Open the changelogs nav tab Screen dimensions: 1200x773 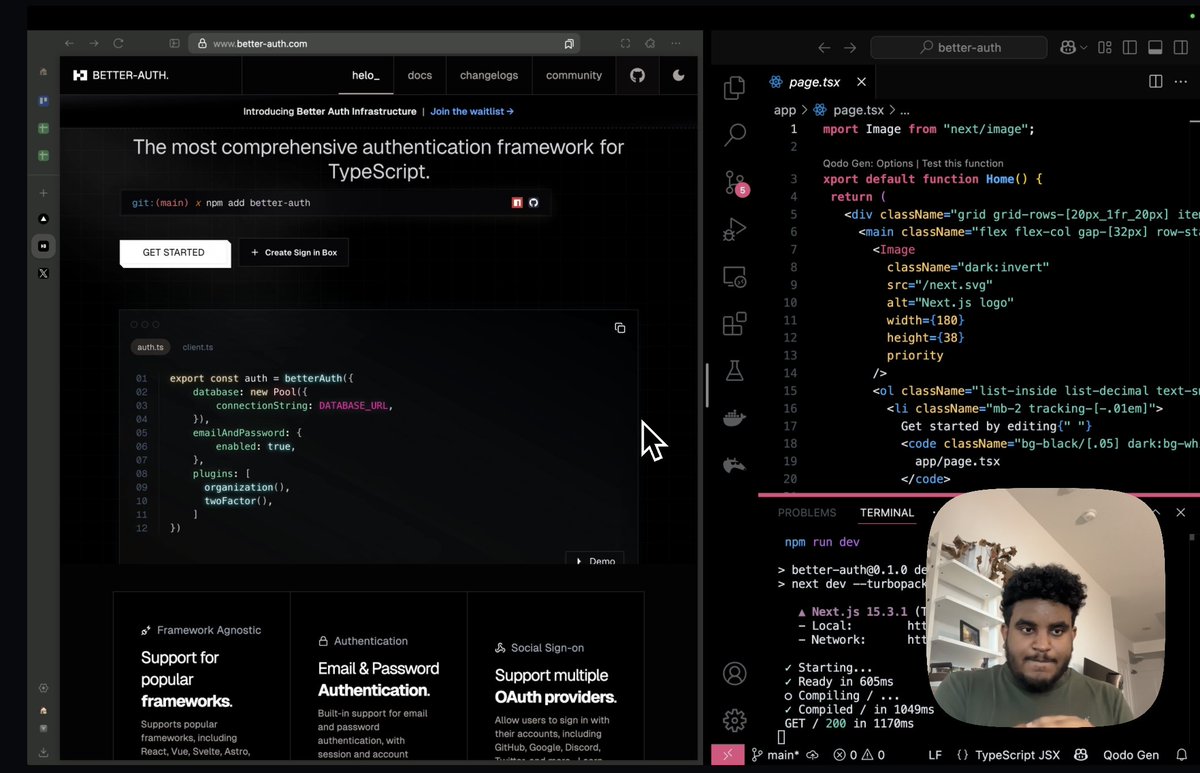coord(489,75)
